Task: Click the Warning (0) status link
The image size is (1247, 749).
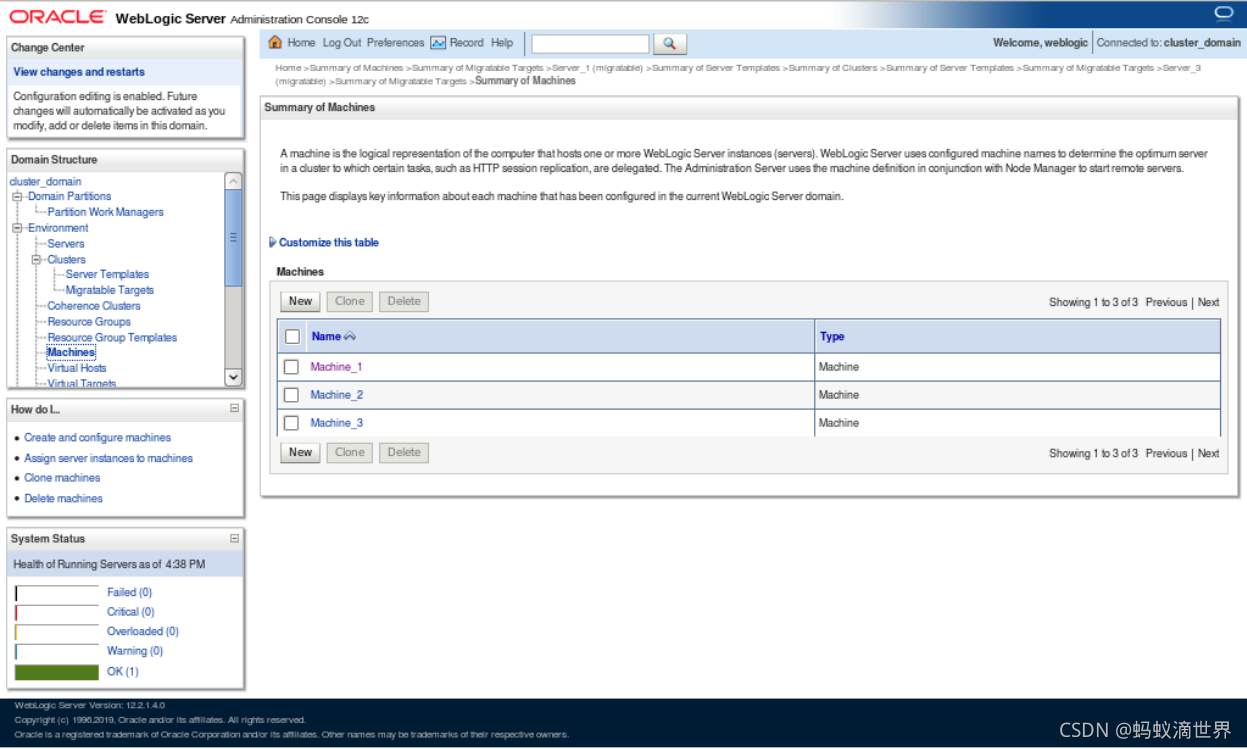Action: [135, 651]
